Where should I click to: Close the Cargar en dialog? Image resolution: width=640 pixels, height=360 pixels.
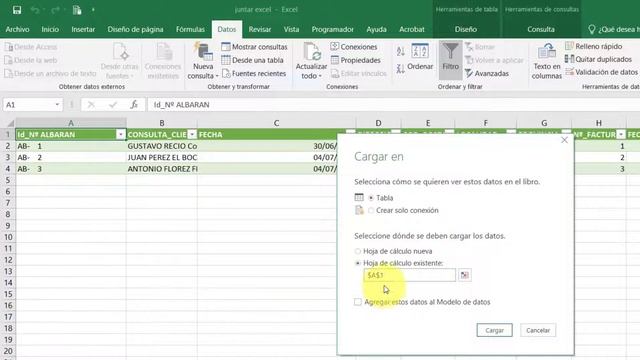pos(564,140)
